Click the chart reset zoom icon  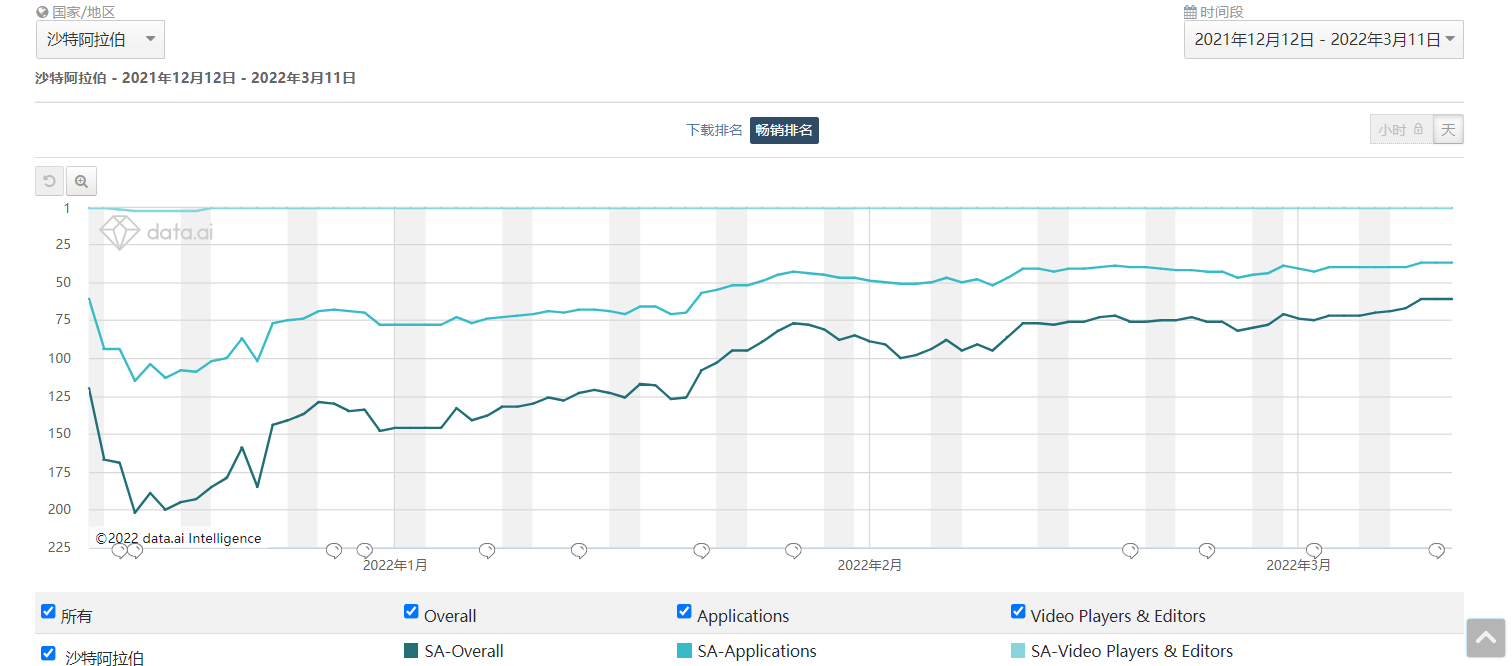pyautogui.click(x=50, y=181)
